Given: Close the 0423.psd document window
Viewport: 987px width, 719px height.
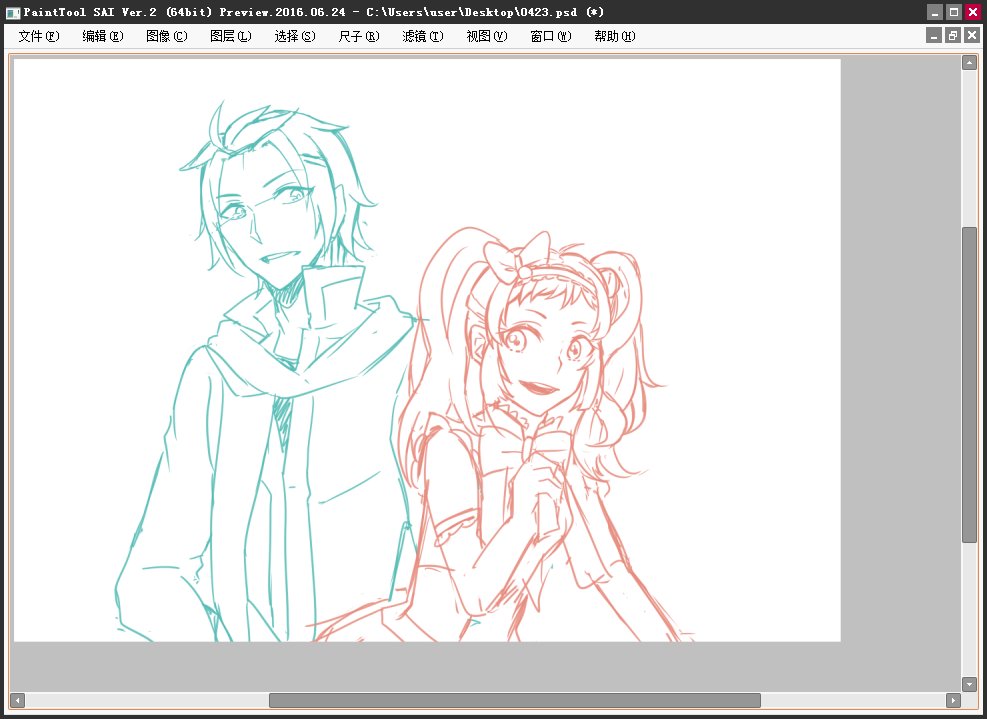Looking at the screenshot, I should [x=972, y=35].
